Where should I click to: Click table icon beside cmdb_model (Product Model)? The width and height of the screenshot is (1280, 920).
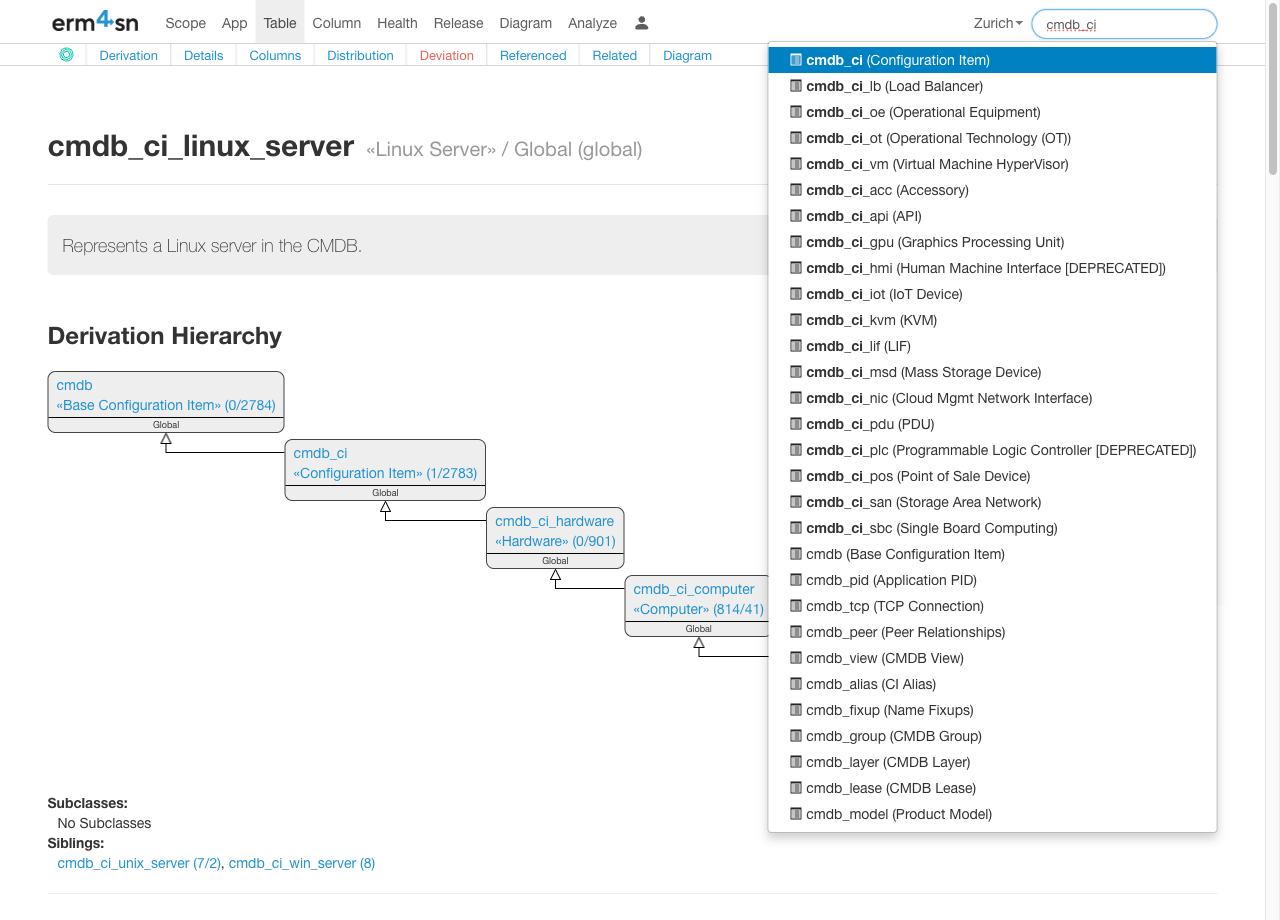click(796, 814)
